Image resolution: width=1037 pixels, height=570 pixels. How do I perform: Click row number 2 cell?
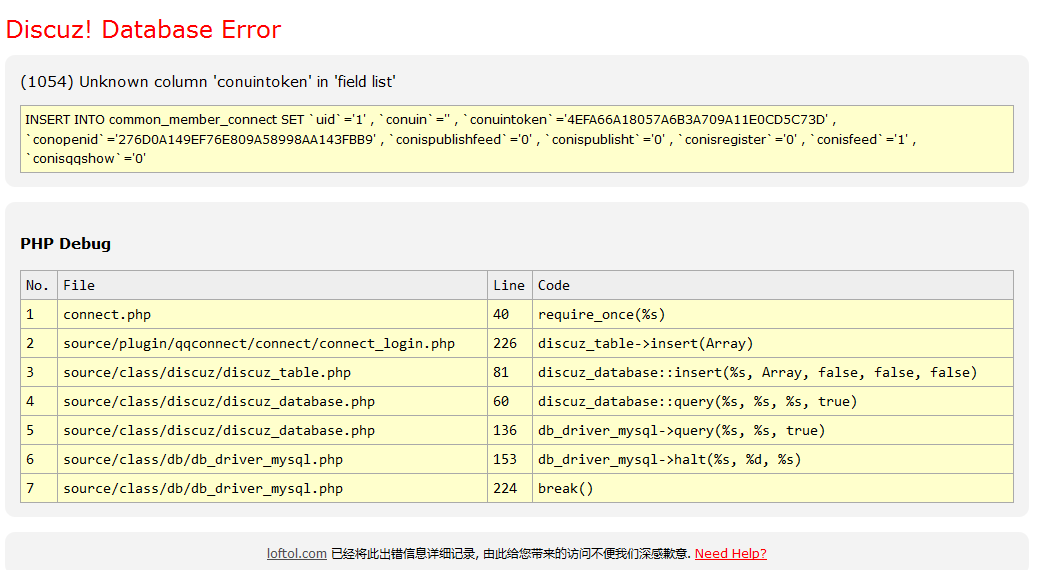point(39,343)
